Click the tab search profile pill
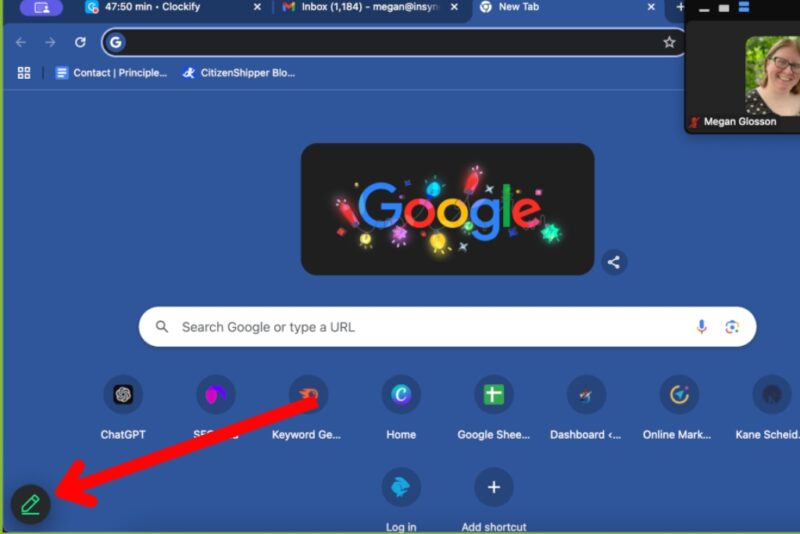The image size is (800, 534). (x=41, y=8)
